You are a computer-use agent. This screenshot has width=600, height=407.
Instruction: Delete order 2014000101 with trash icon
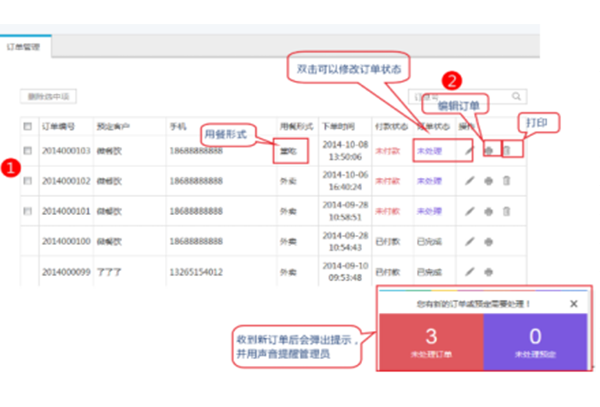click(x=507, y=211)
